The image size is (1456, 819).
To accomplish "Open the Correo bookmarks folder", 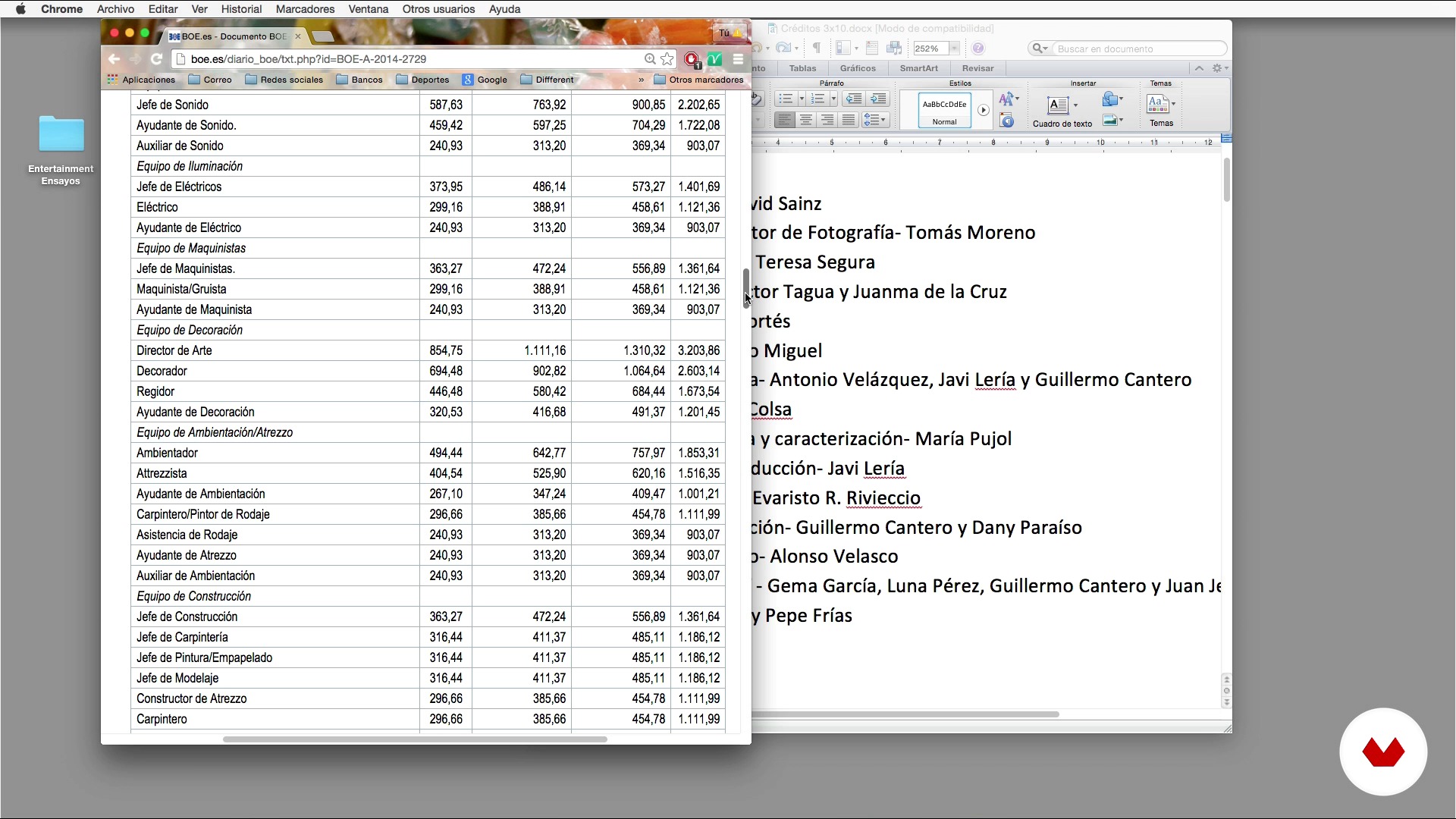I will (x=210, y=80).
